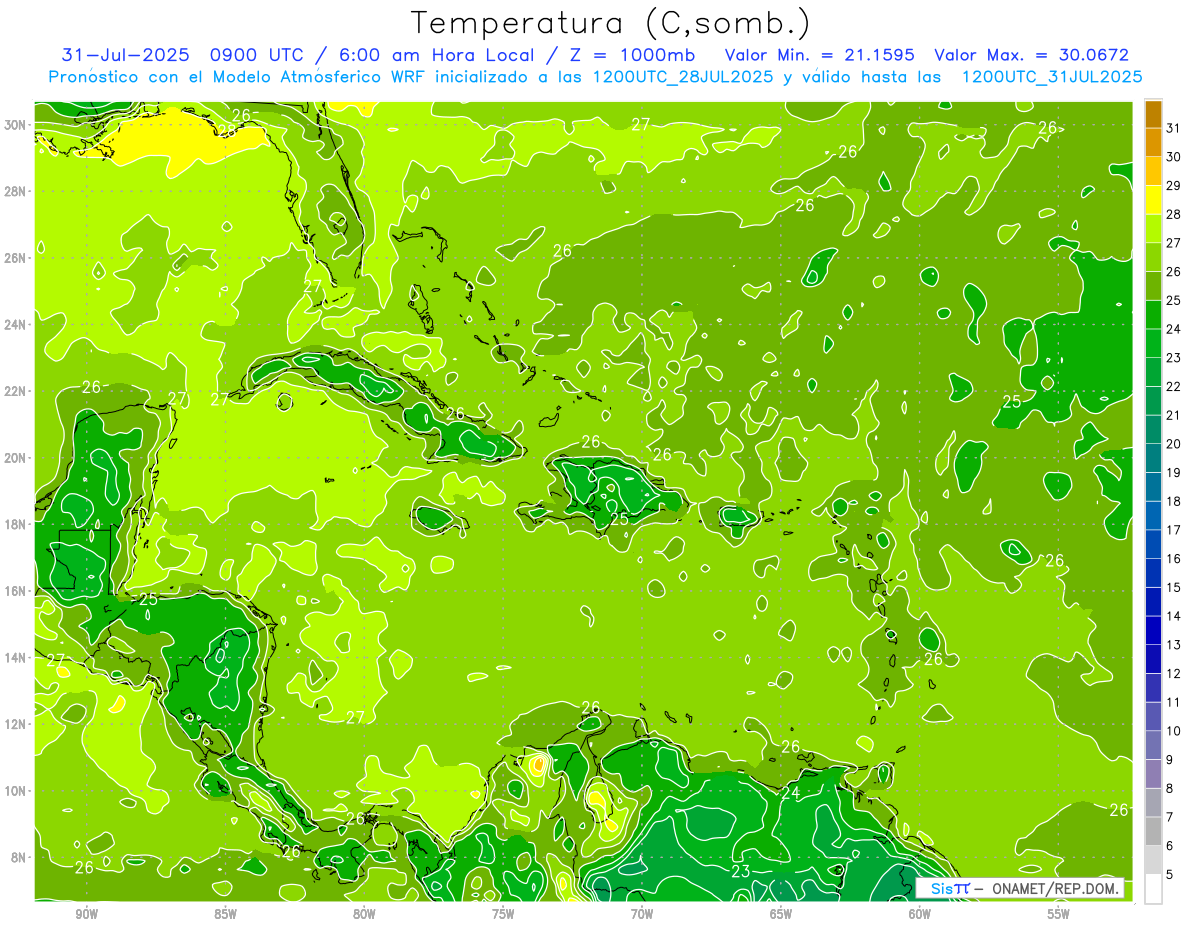Click the 'SisPI - ONAMET/REP.DOM.' credit label
Screen dimensions: 1200x927
click(1020, 888)
